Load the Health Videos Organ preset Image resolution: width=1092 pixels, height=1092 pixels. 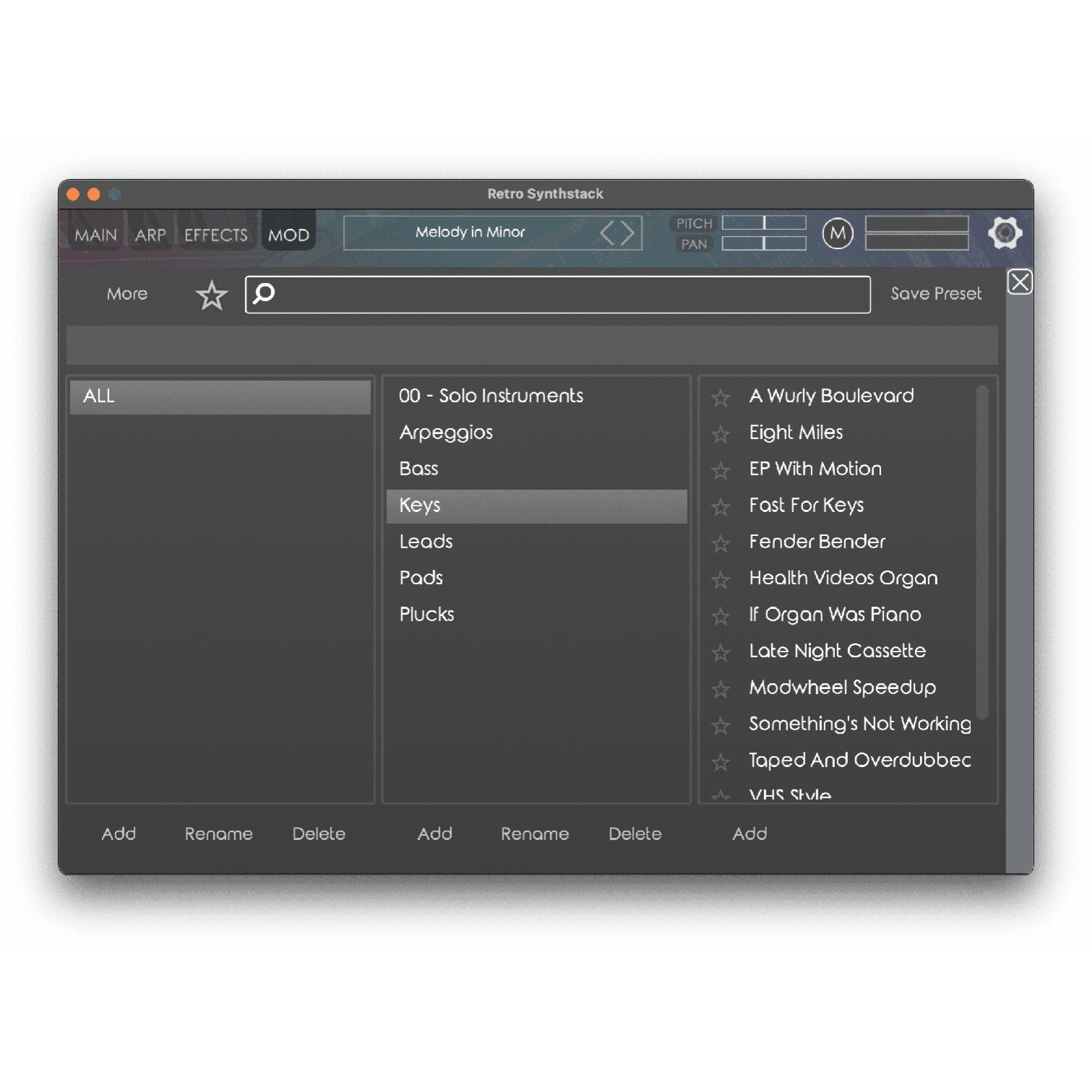click(844, 578)
